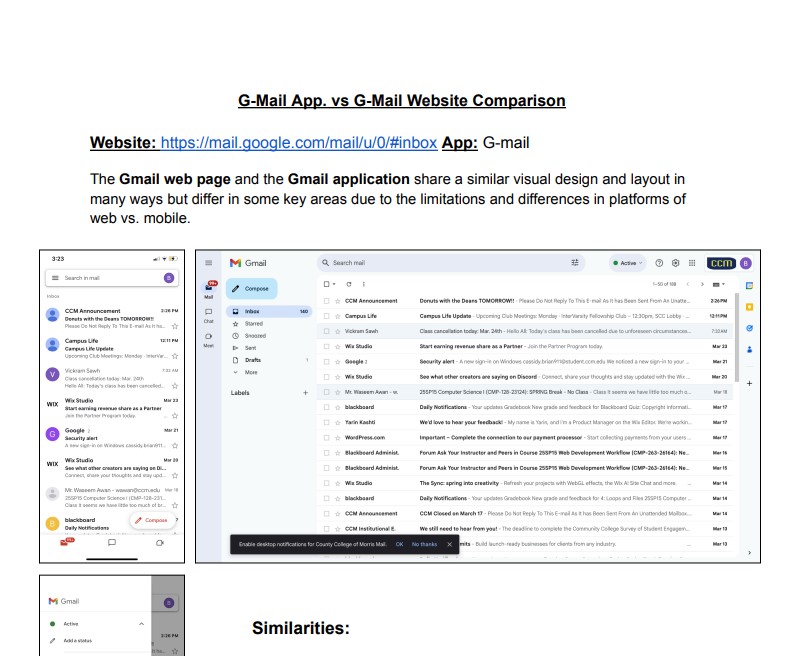Dismiss the desktop notifications banner with the X
This screenshot has height=656, width=801.
point(450,545)
